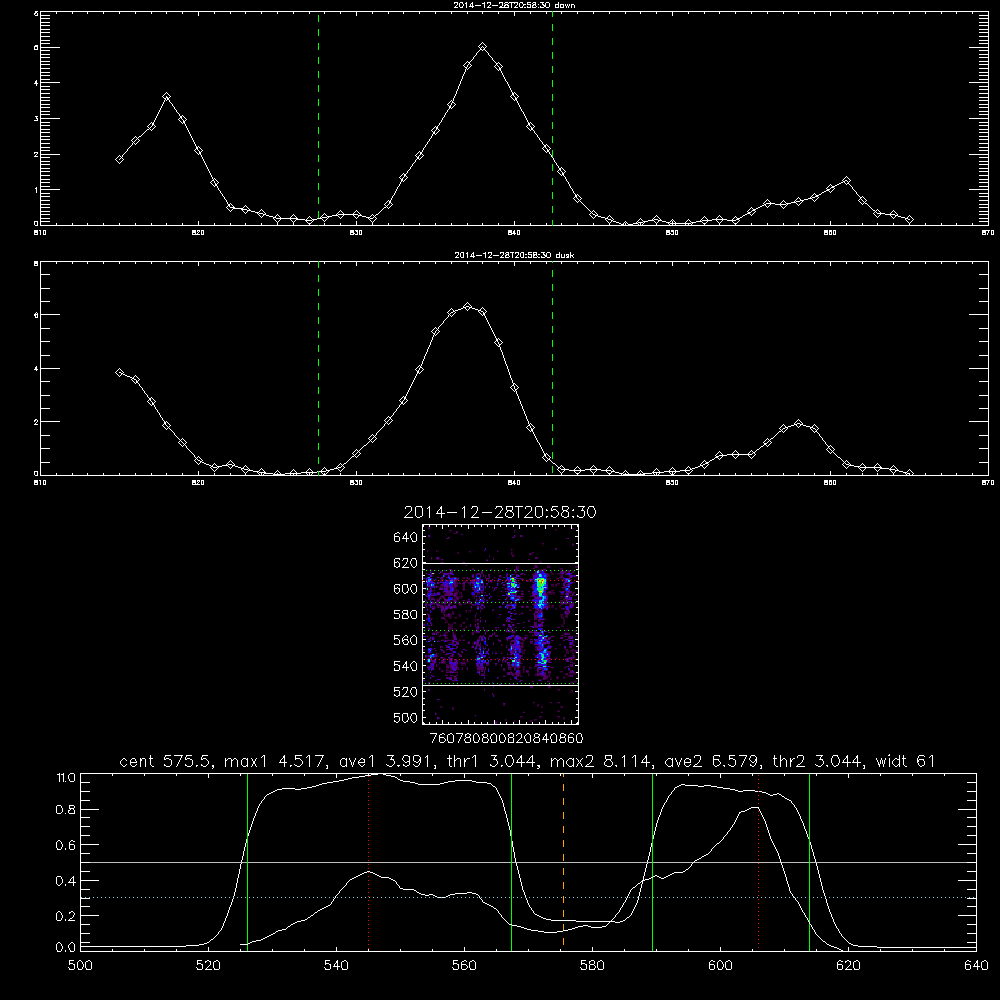This screenshot has width=1000, height=1000.
Task: Click the bottom plot y-axis label "0.4"
Action: [x=66, y=881]
